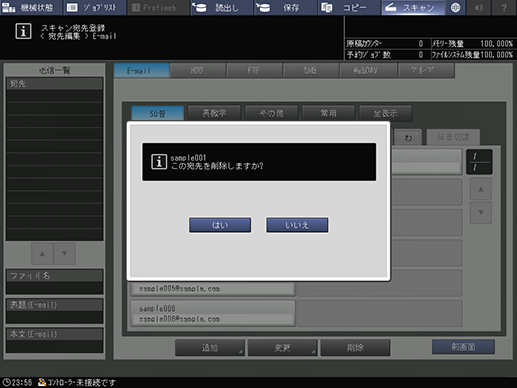Select 保存 store function
Viewport: 517px width, 388px height.
[x=285, y=7]
